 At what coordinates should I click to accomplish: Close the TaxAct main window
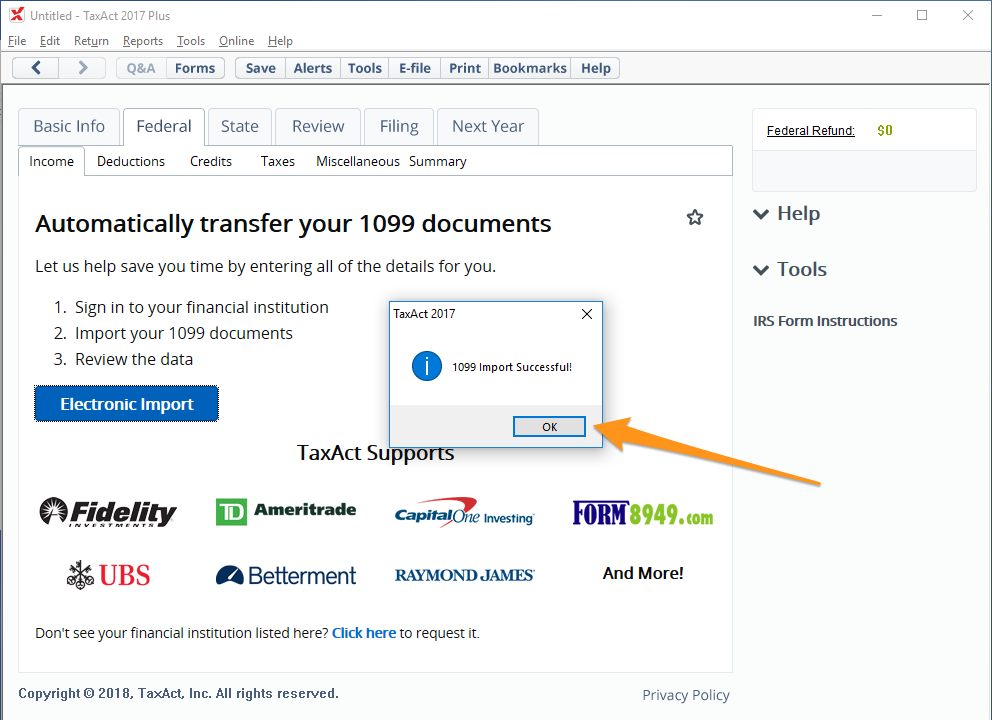(x=968, y=15)
